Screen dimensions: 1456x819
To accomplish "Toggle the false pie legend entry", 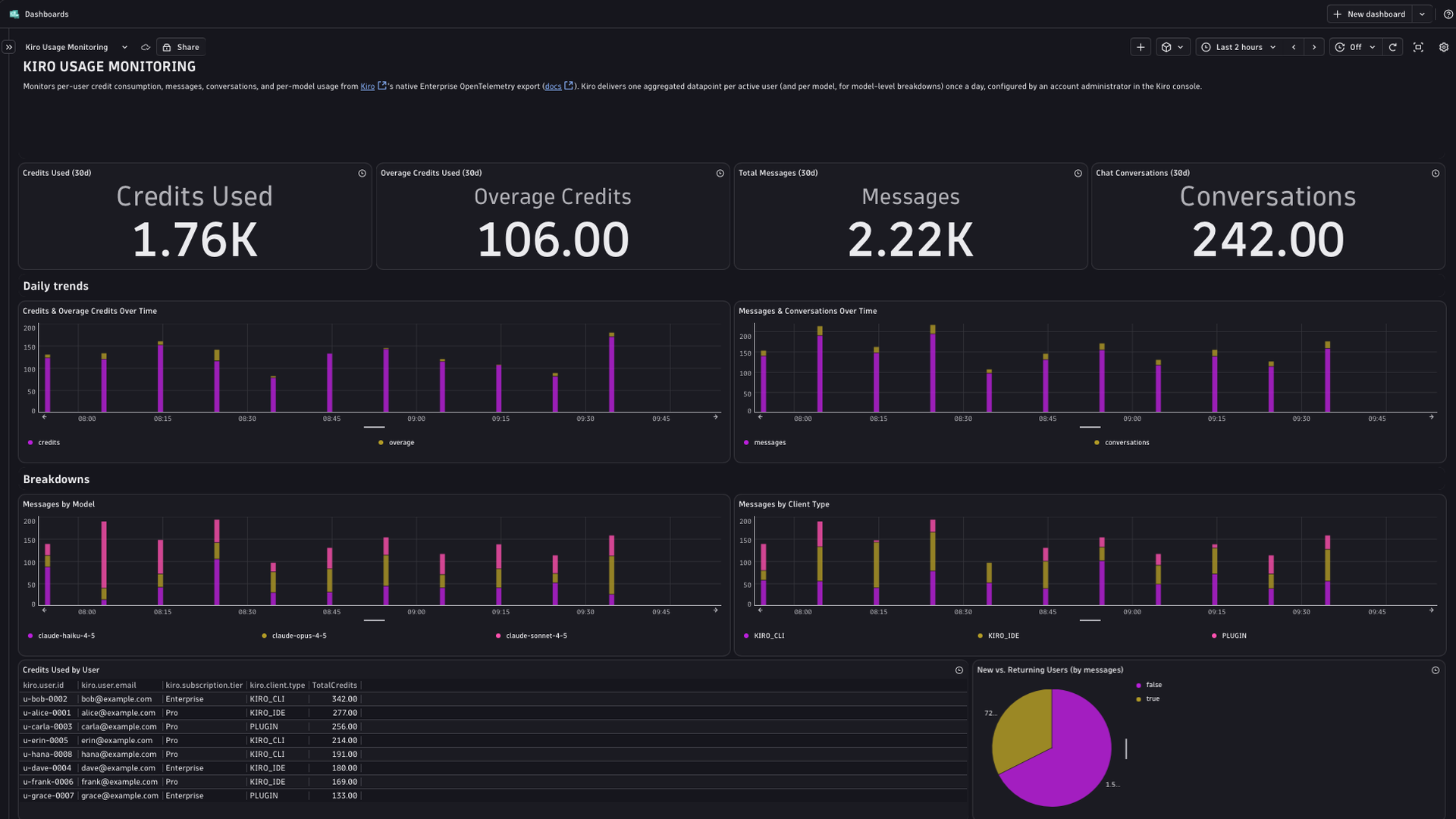I will (1148, 686).
